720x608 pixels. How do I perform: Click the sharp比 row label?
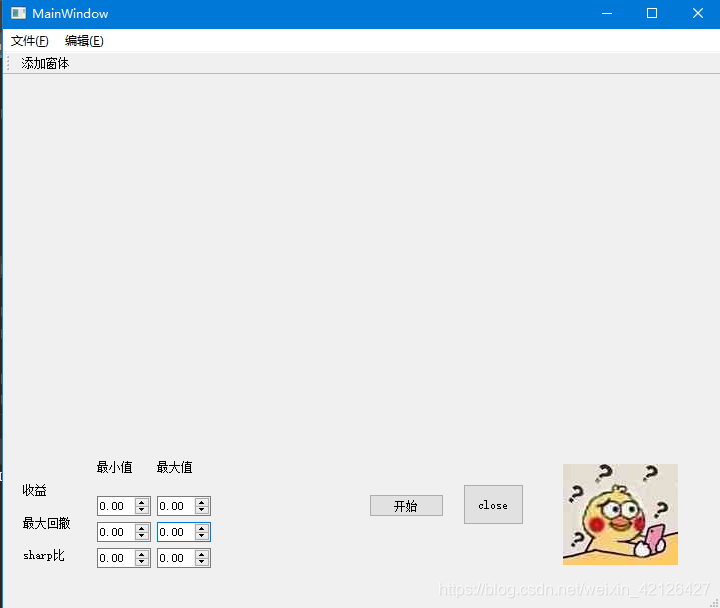click(44, 556)
